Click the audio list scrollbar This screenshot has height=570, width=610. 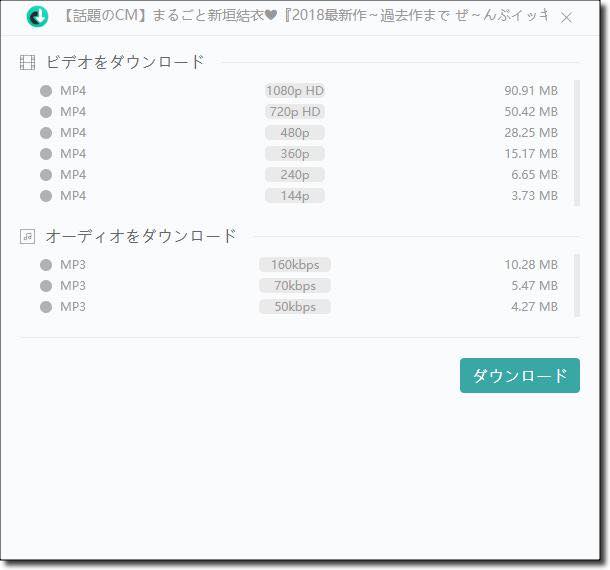pyautogui.click(x=577, y=285)
